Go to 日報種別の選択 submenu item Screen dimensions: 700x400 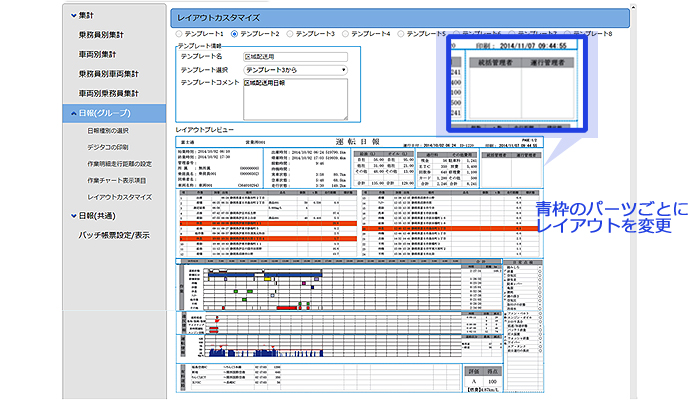tap(108, 131)
